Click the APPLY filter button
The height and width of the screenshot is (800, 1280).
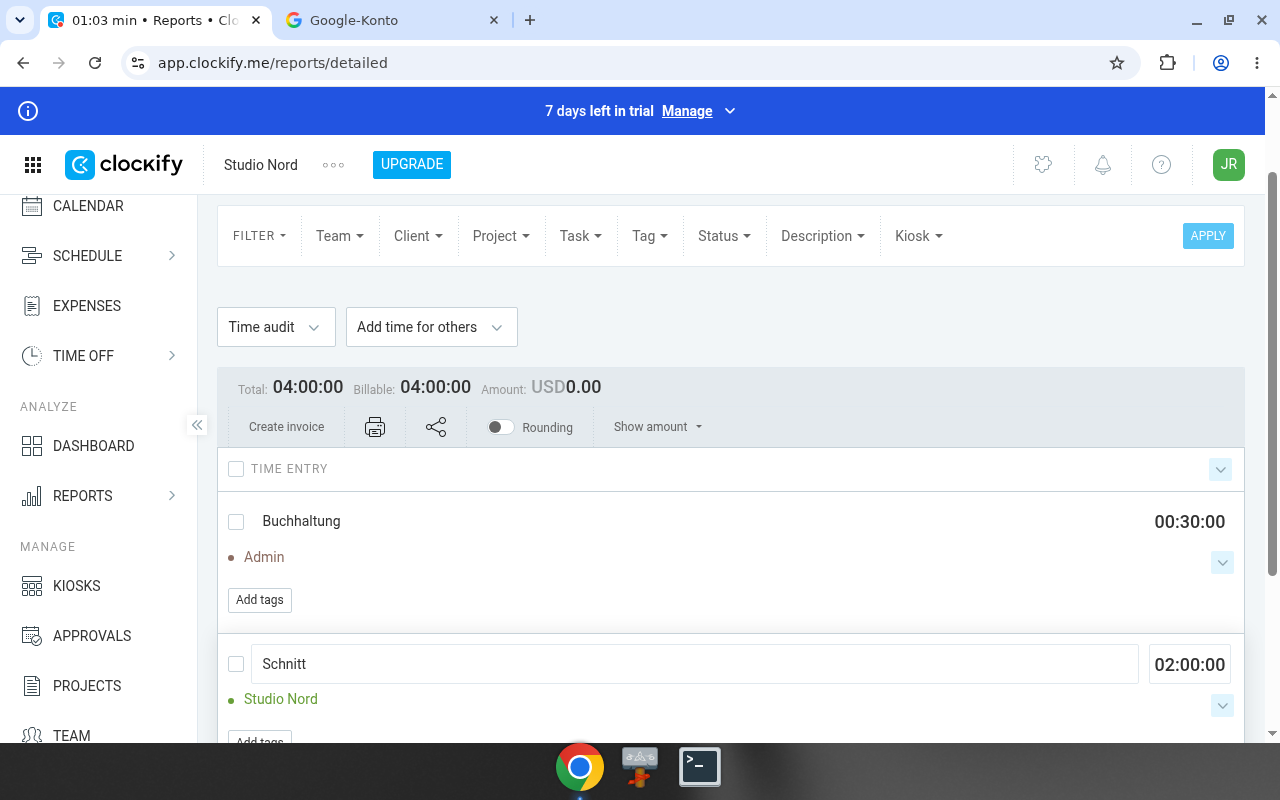[x=1208, y=236]
